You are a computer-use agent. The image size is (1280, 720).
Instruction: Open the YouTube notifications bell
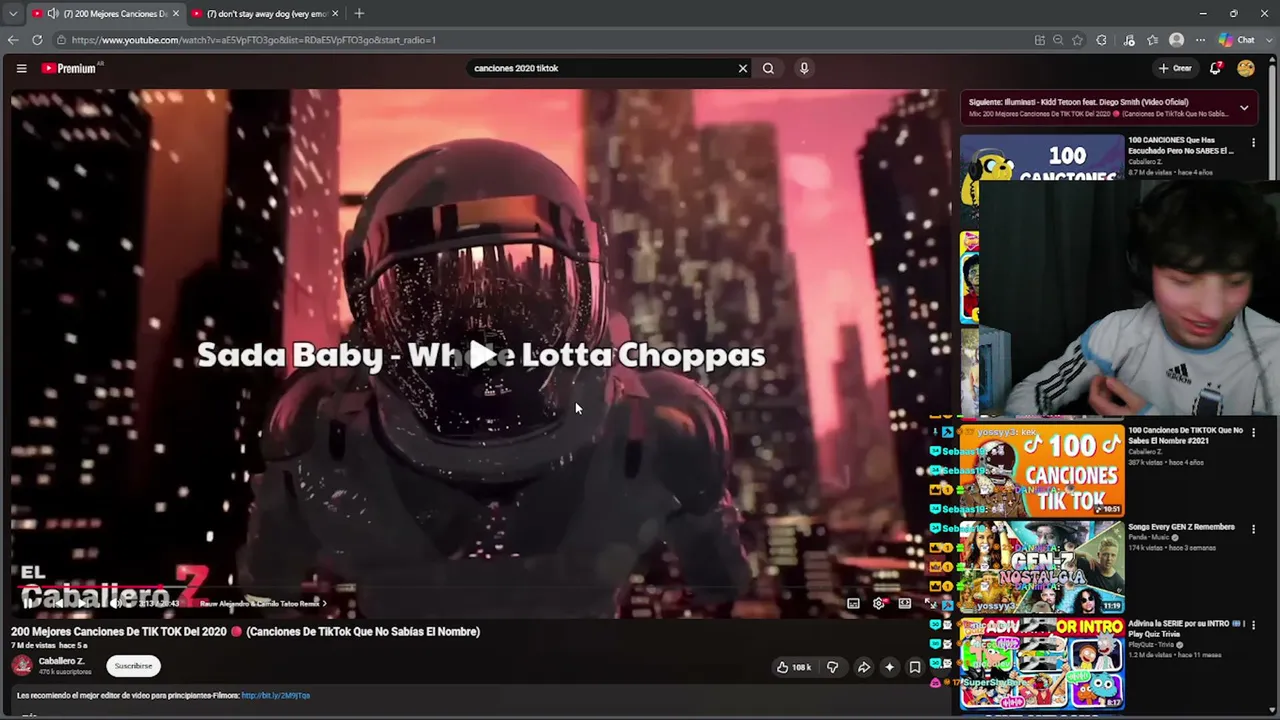tap(1215, 68)
